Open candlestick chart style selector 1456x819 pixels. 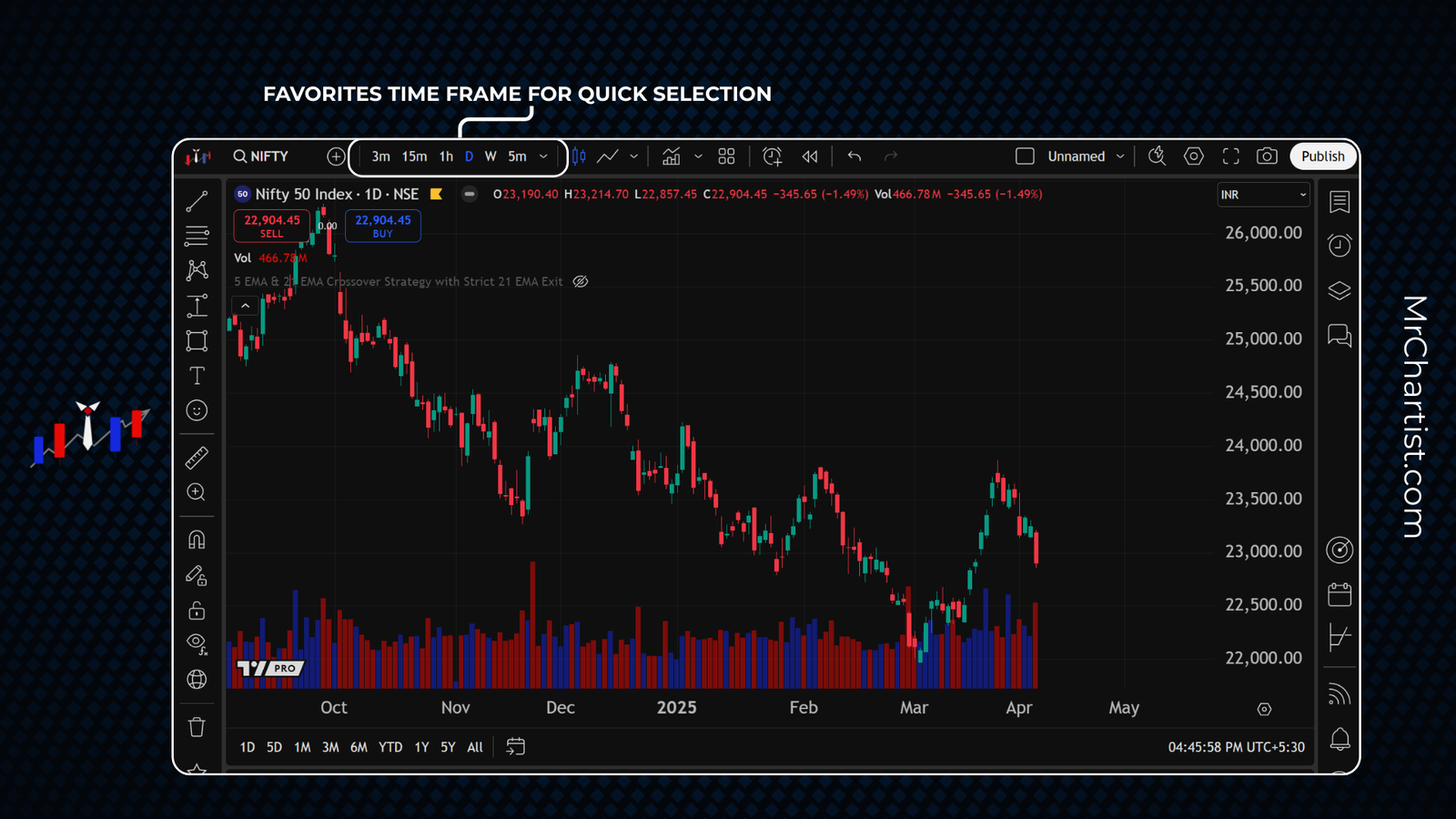click(579, 157)
